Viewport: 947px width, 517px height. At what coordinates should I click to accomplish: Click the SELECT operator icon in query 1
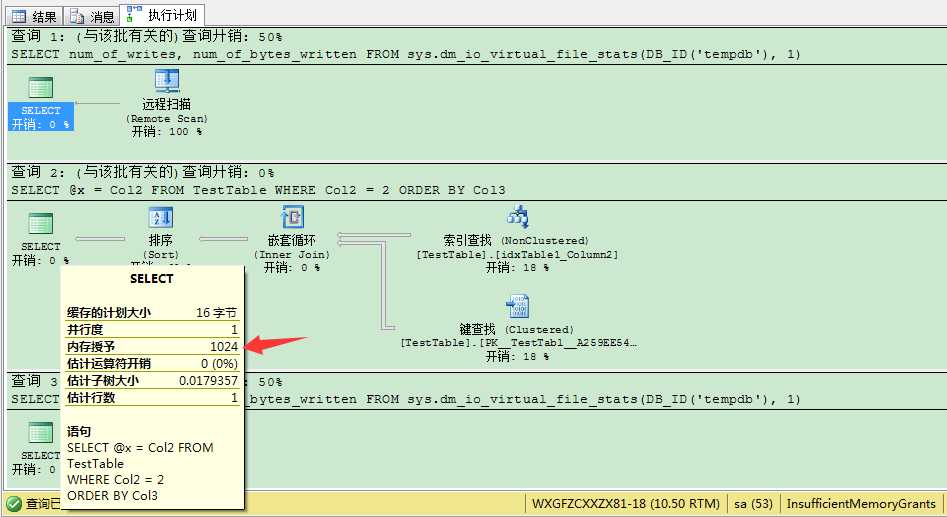[x=40, y=87]
